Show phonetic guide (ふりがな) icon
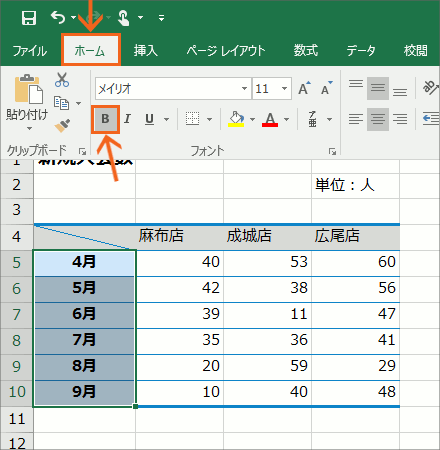The height and width of the screenshot is (450, 440). [x=312, y=119]
